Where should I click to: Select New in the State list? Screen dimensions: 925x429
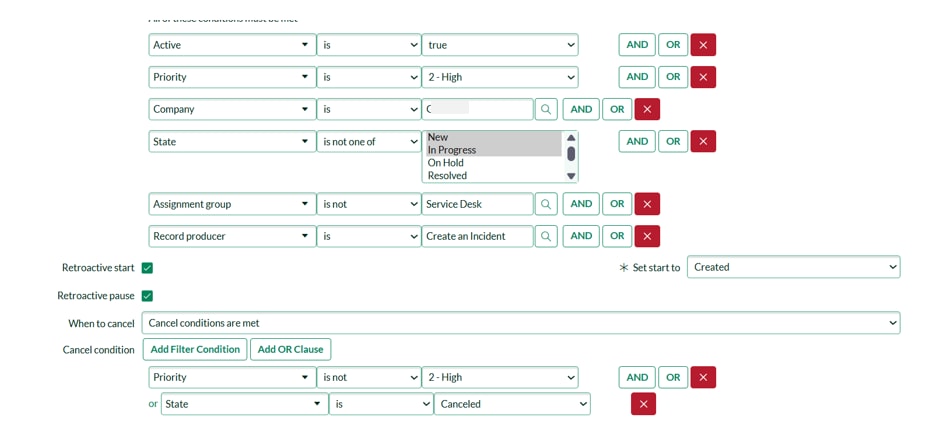494,137
